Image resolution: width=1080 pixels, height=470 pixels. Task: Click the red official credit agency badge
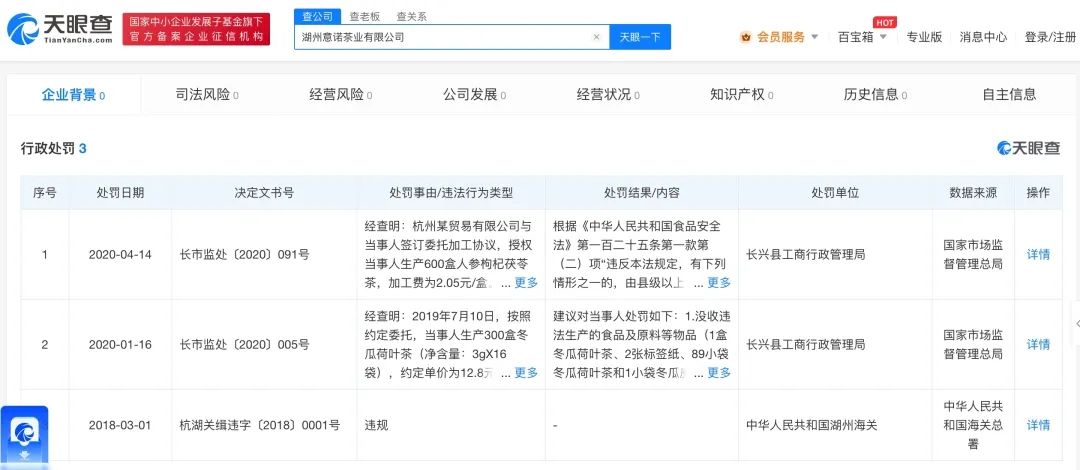(x=196, y=29)
